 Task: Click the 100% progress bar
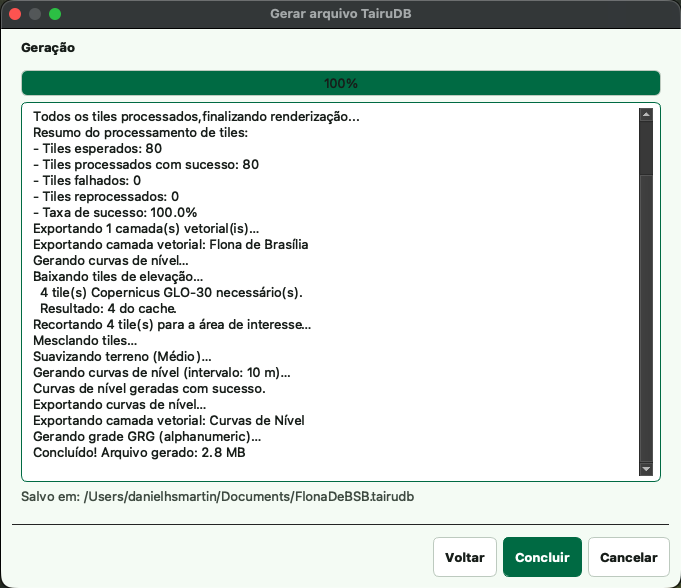(340, 83)
